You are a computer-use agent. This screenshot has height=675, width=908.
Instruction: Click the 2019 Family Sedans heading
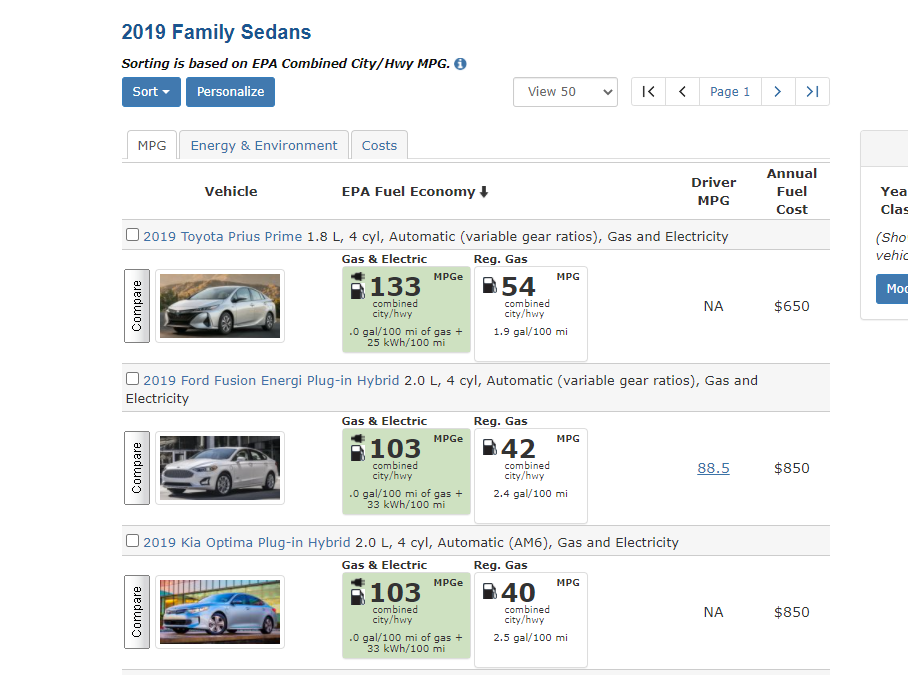point(216,32)
